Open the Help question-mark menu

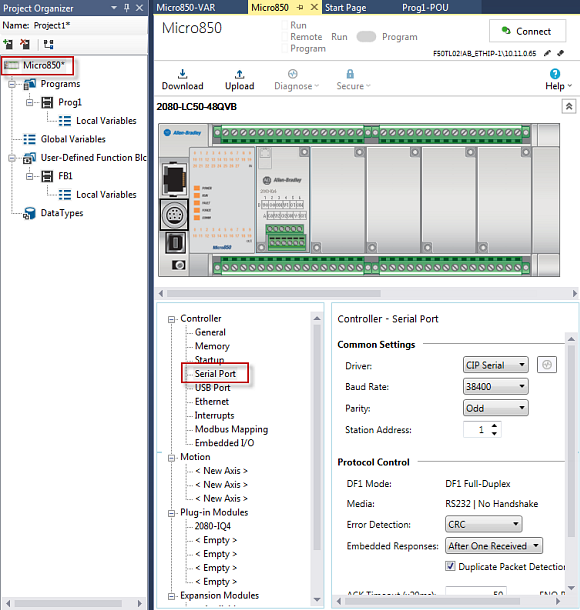pyautogui.click(x=555, y=74)
